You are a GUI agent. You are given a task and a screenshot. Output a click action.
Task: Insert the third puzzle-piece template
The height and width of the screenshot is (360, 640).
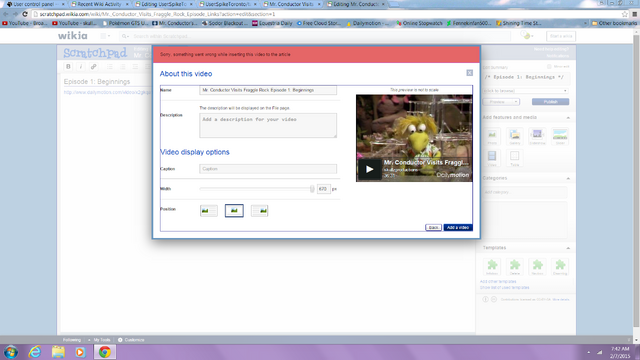537,267
